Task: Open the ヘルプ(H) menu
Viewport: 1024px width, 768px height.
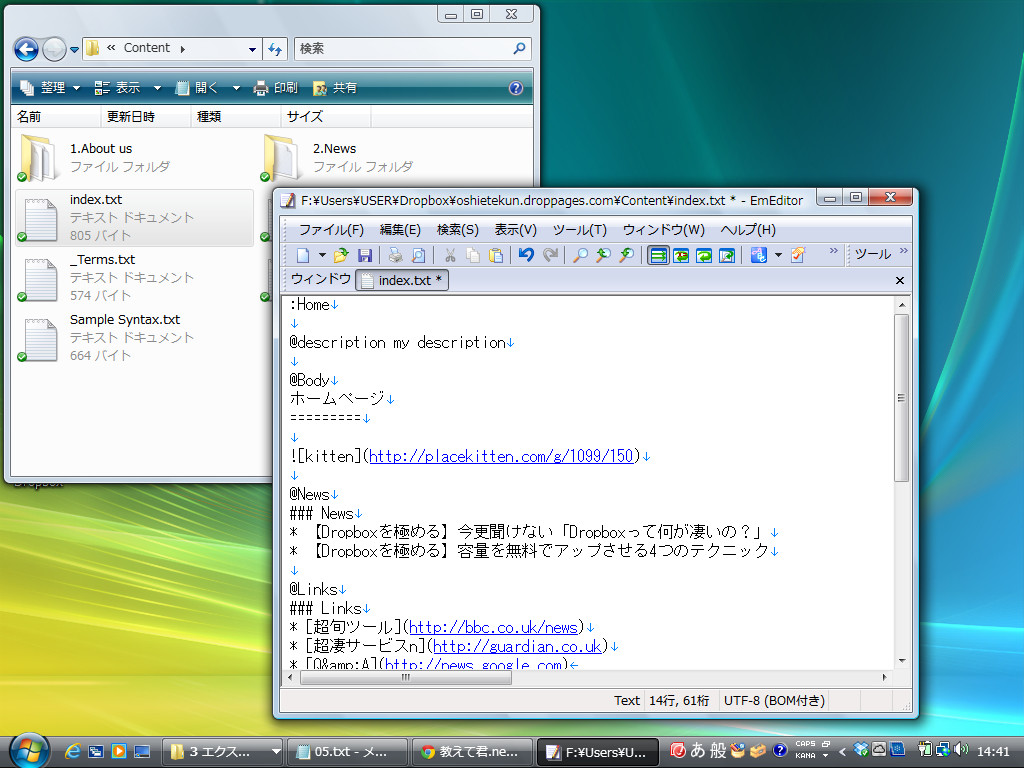Action: [748, 230]
